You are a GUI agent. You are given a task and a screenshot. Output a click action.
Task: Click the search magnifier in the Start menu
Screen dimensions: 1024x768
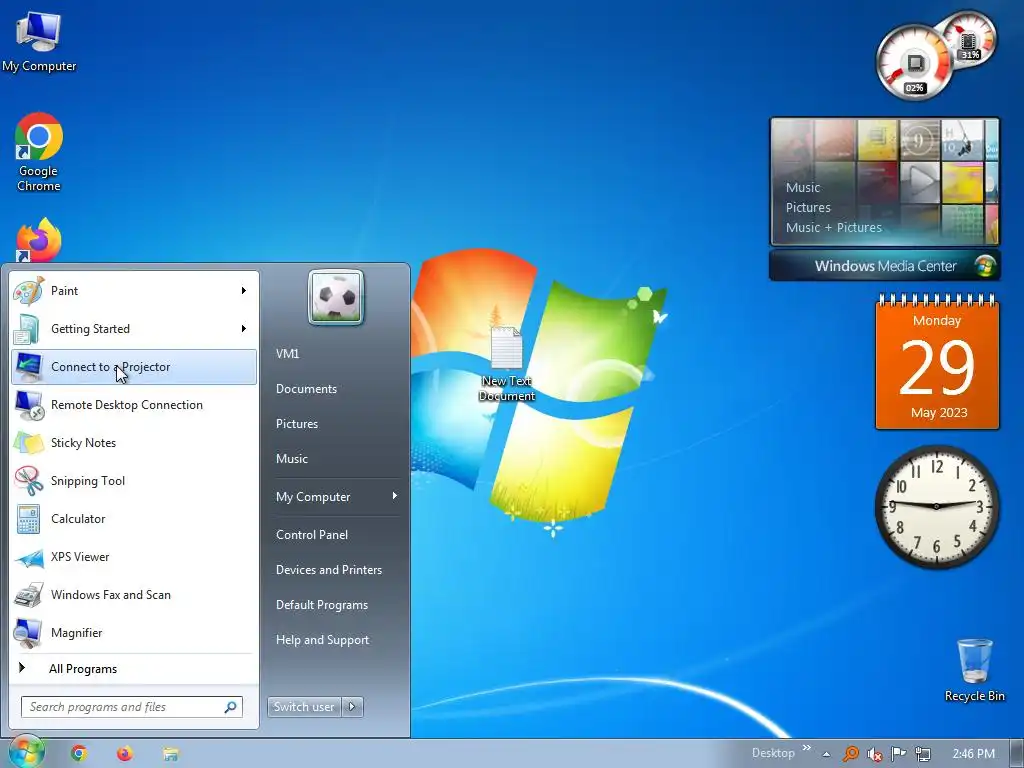coord(231,707)
